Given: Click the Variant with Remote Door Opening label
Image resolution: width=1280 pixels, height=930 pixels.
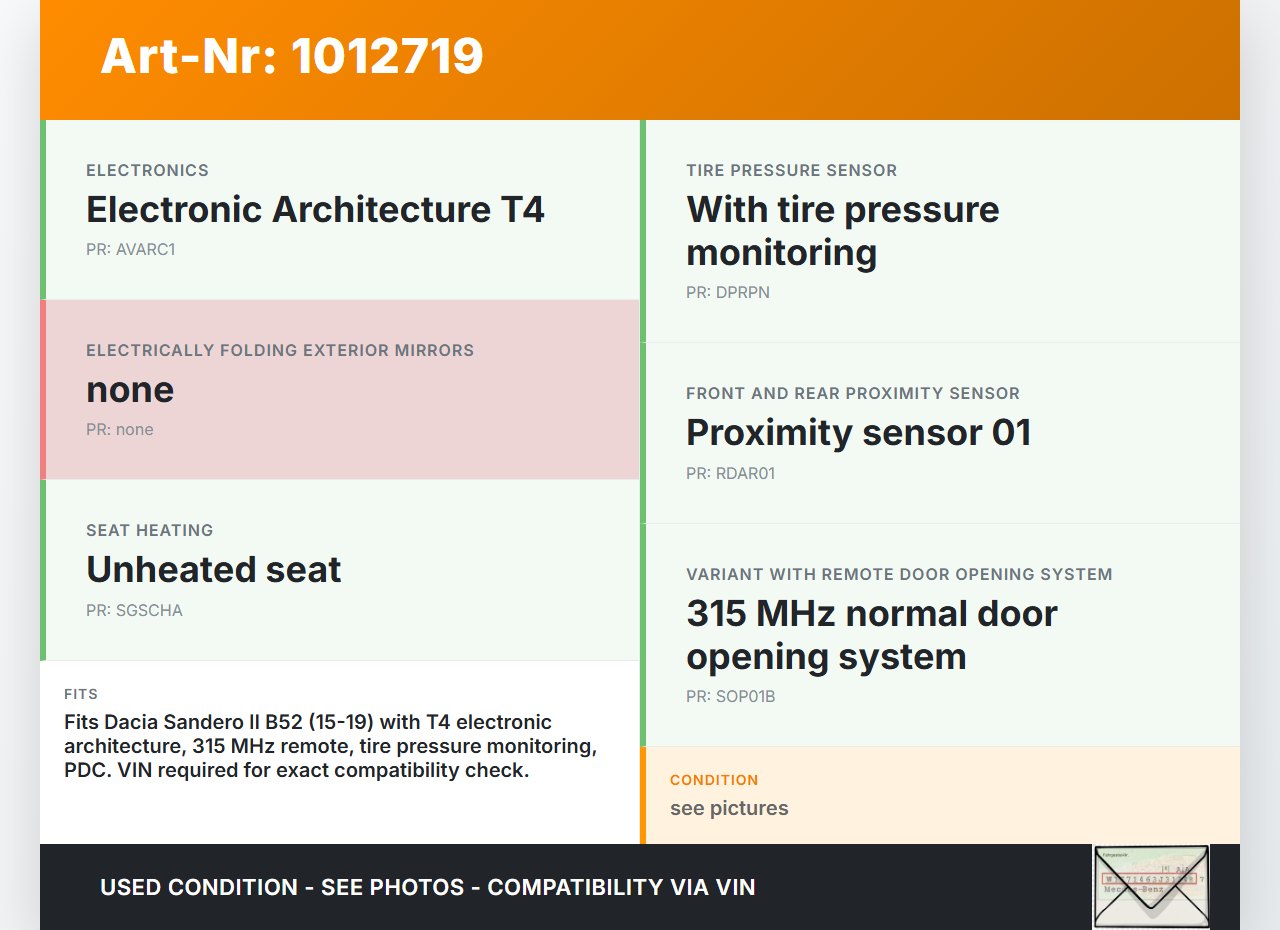Looking at the screenshot, I should [x=899, y=575].
